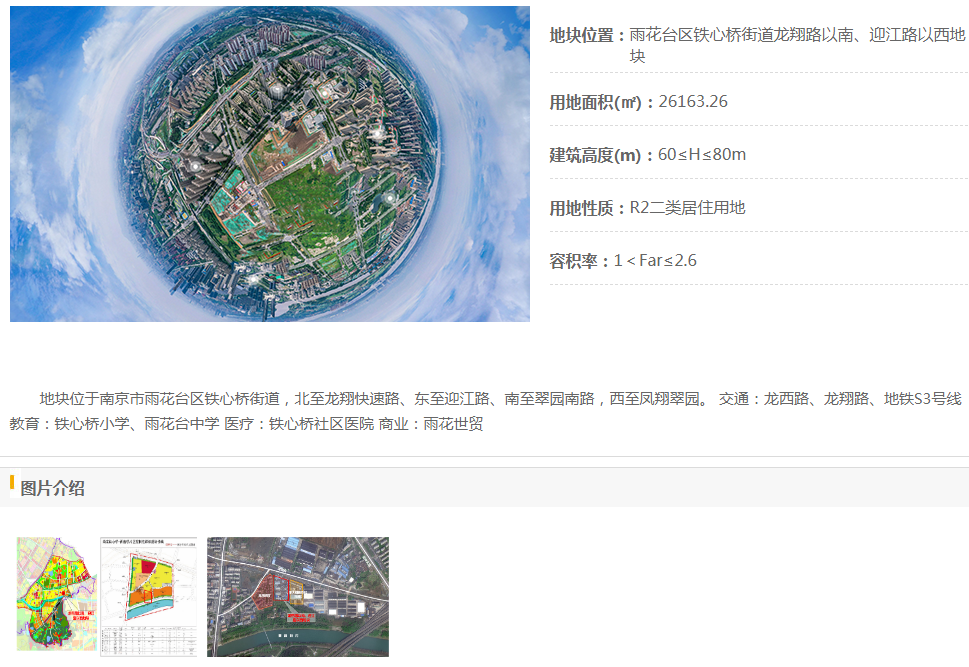The width and height of the screenshot is (969, 667).
Task: Click the R2二类居住用地 land-use text
Action: point(687,208)
